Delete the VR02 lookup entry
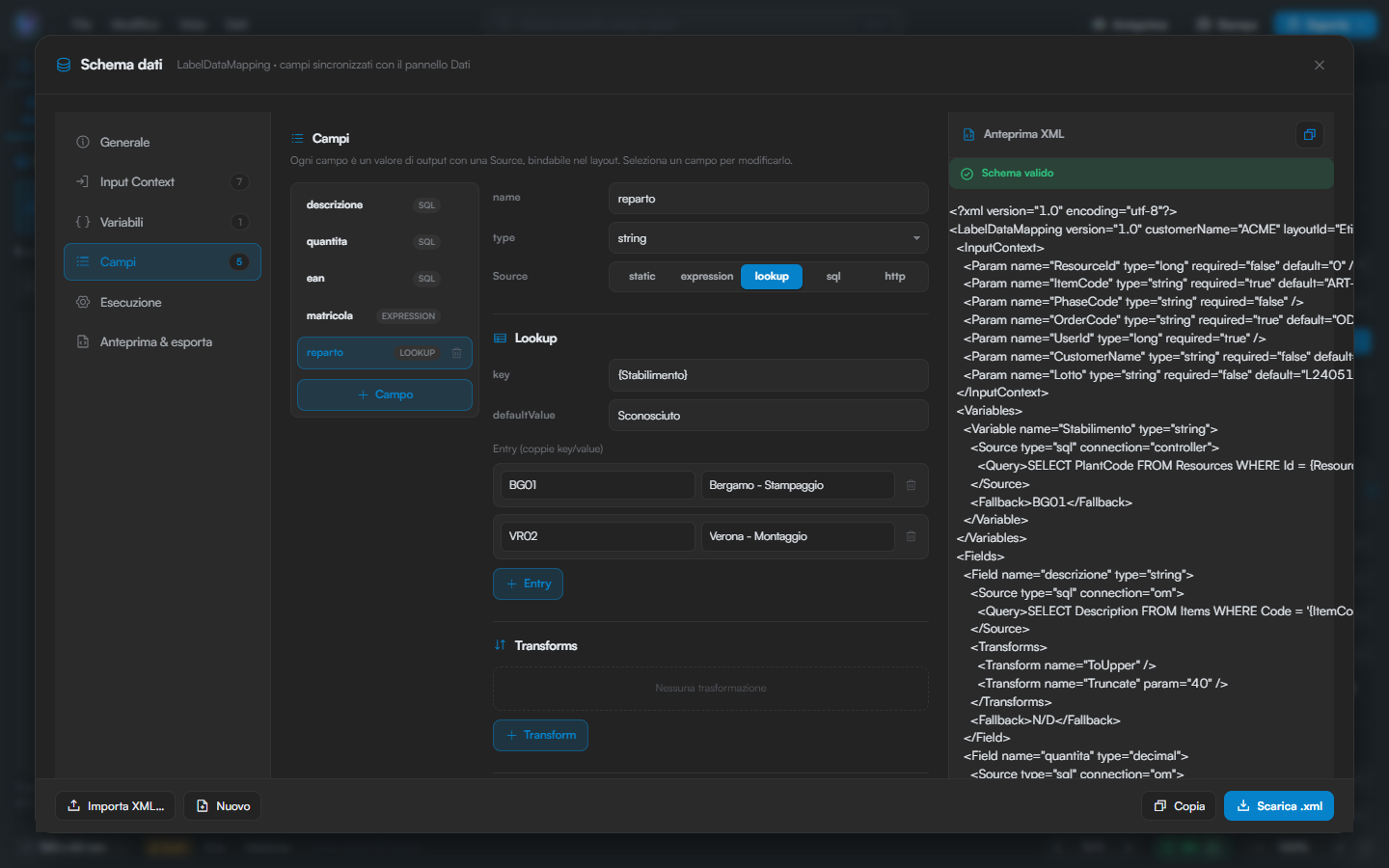 coord(911,536)
